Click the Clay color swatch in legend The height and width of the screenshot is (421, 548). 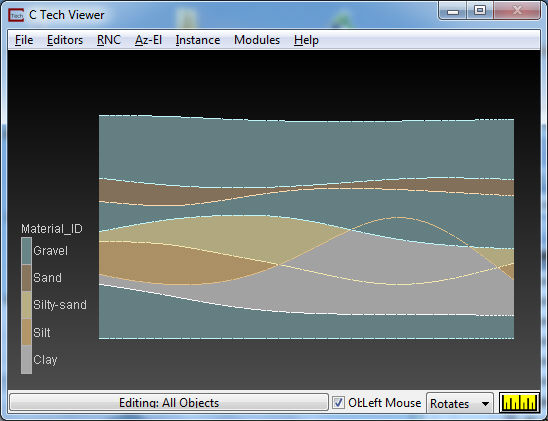(x=26, y=360)
